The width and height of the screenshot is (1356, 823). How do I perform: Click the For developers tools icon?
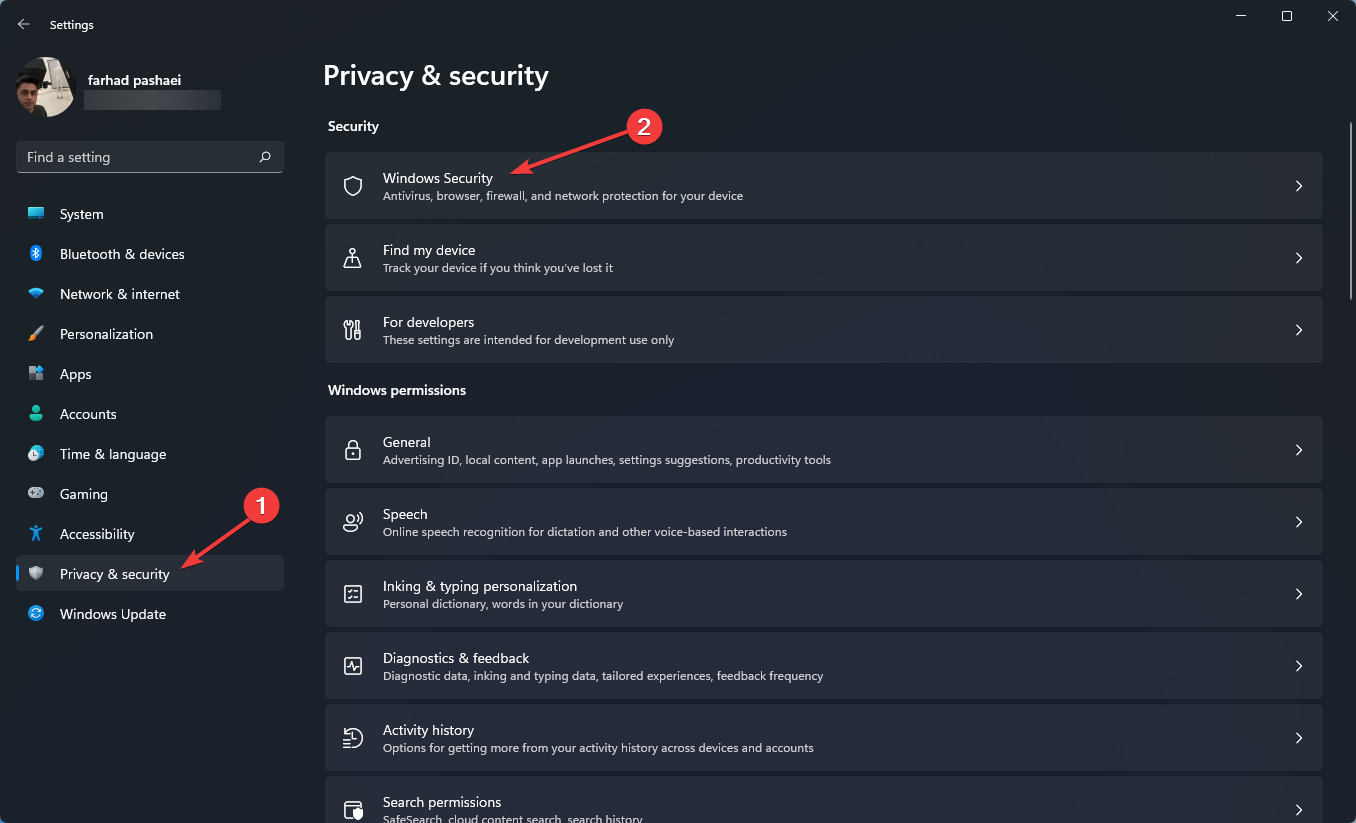352,329
